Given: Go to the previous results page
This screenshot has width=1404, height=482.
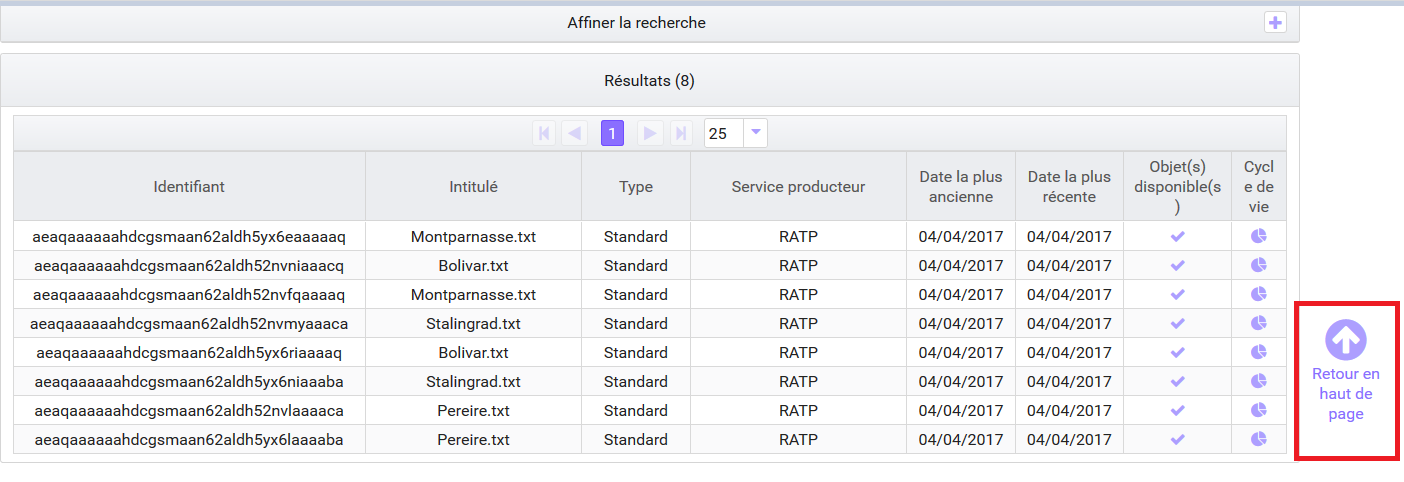Looking at the screenshot, I should tap(574, 133).
